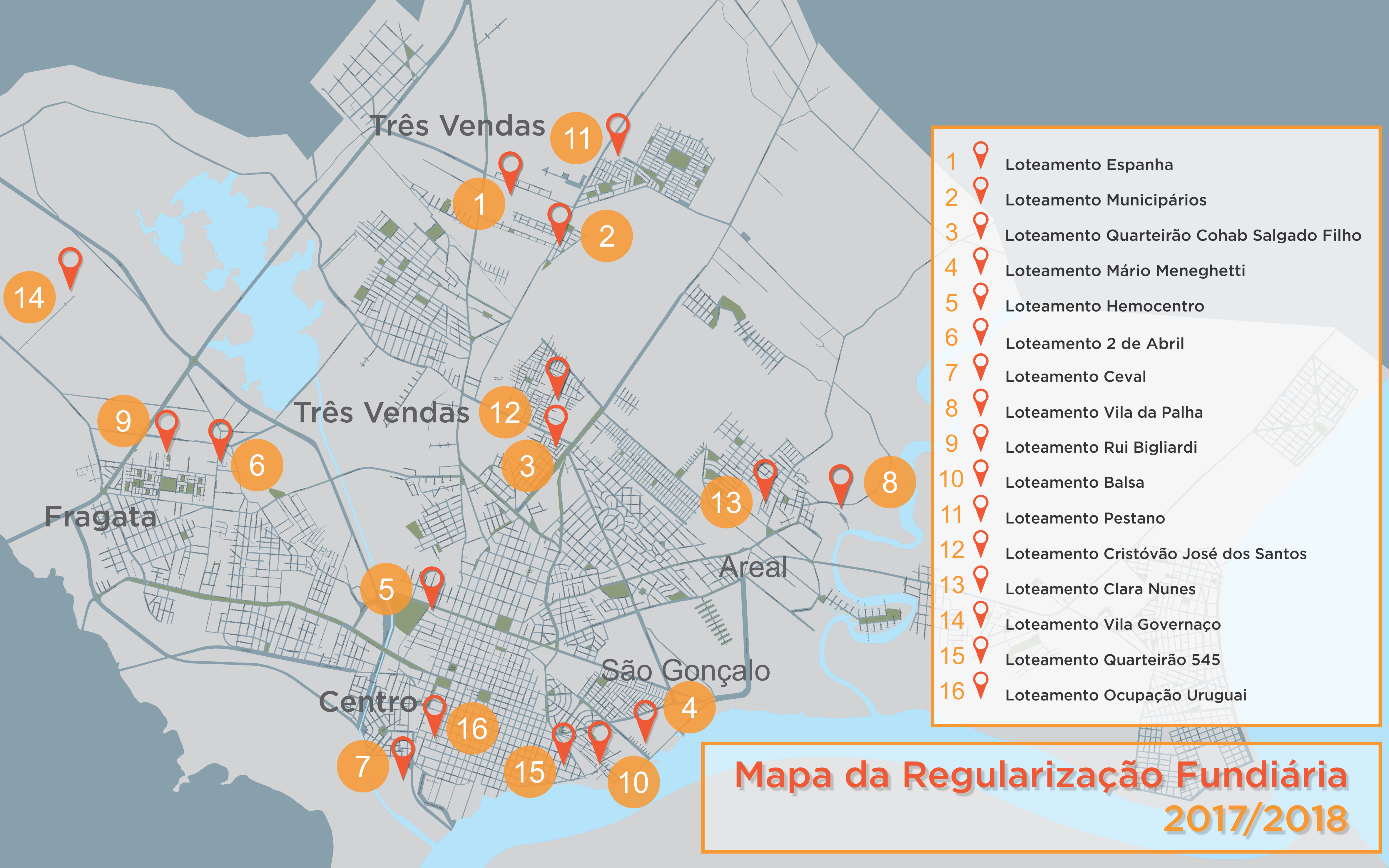This screenshot has width=1389, height=868.
Task: Click legend pin icon for Loteamento Hemocentro
Action: click(x=981, y=297)
